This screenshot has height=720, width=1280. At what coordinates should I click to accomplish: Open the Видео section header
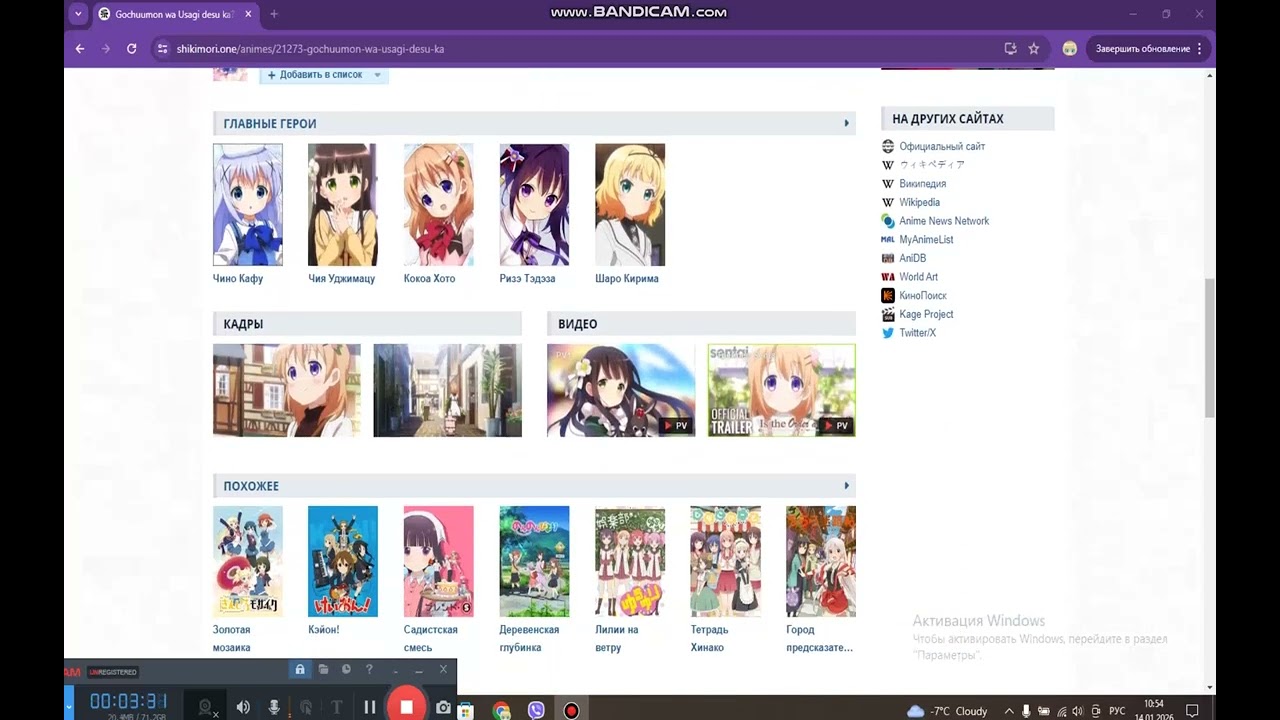pyautogui.click(x=577, y=324)
